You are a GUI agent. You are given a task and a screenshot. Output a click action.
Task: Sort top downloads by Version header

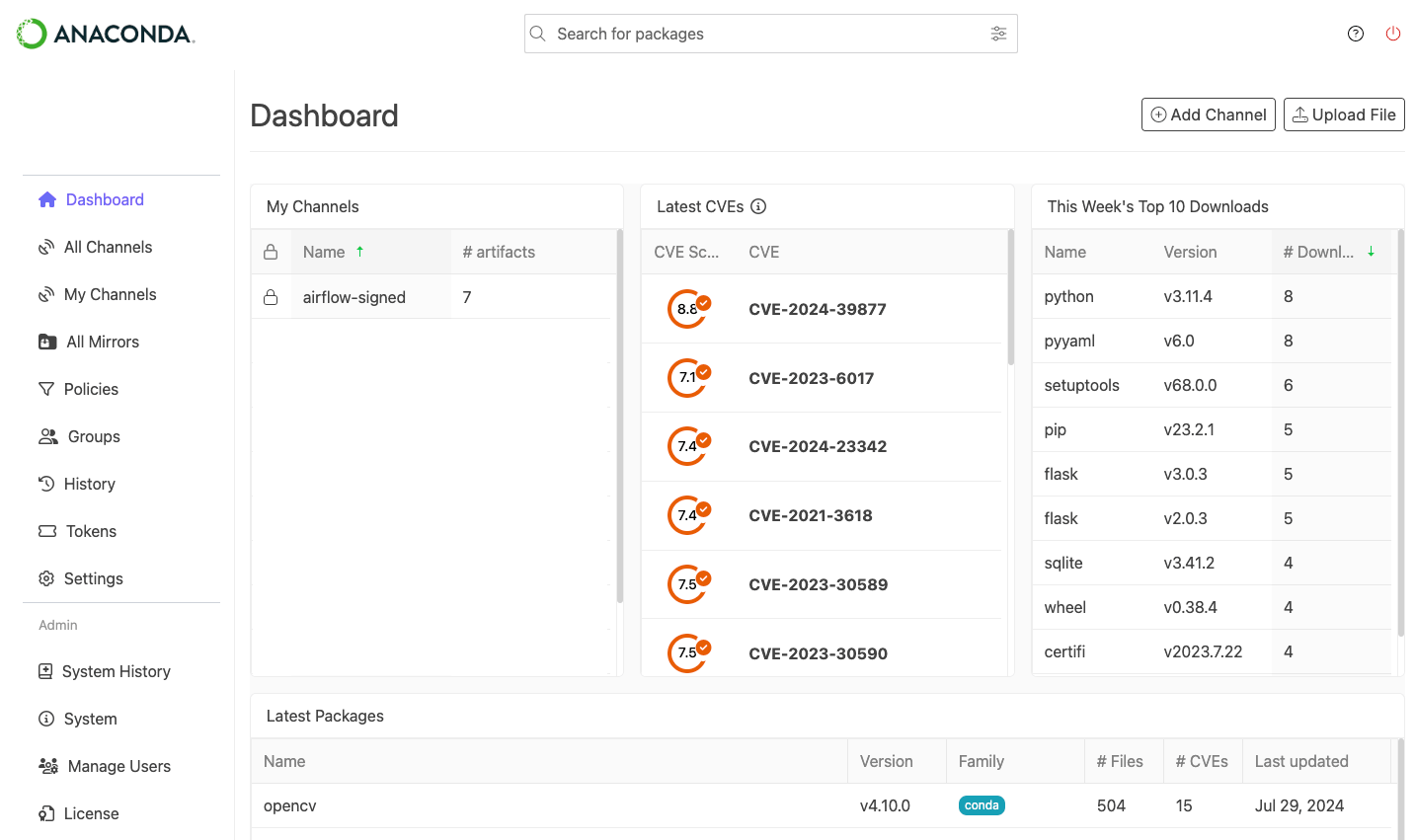pos(1212,252)
